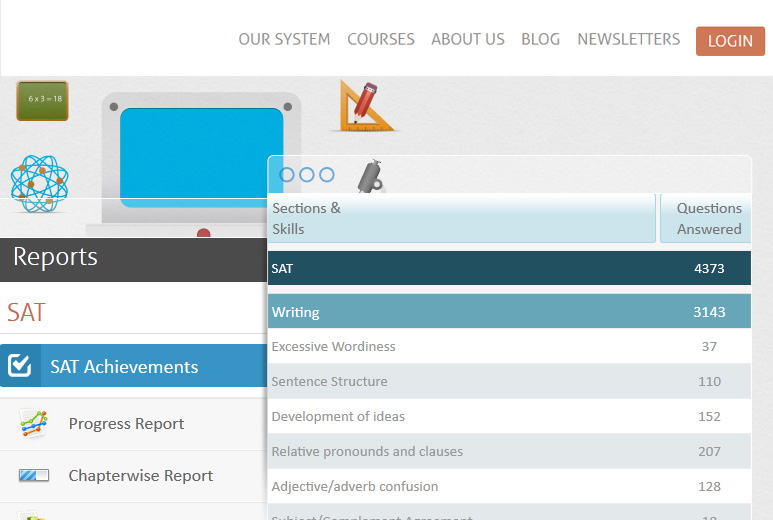Open the Progress Report link
The width and height of the screenshot is (773, 520).
(126, 424)
